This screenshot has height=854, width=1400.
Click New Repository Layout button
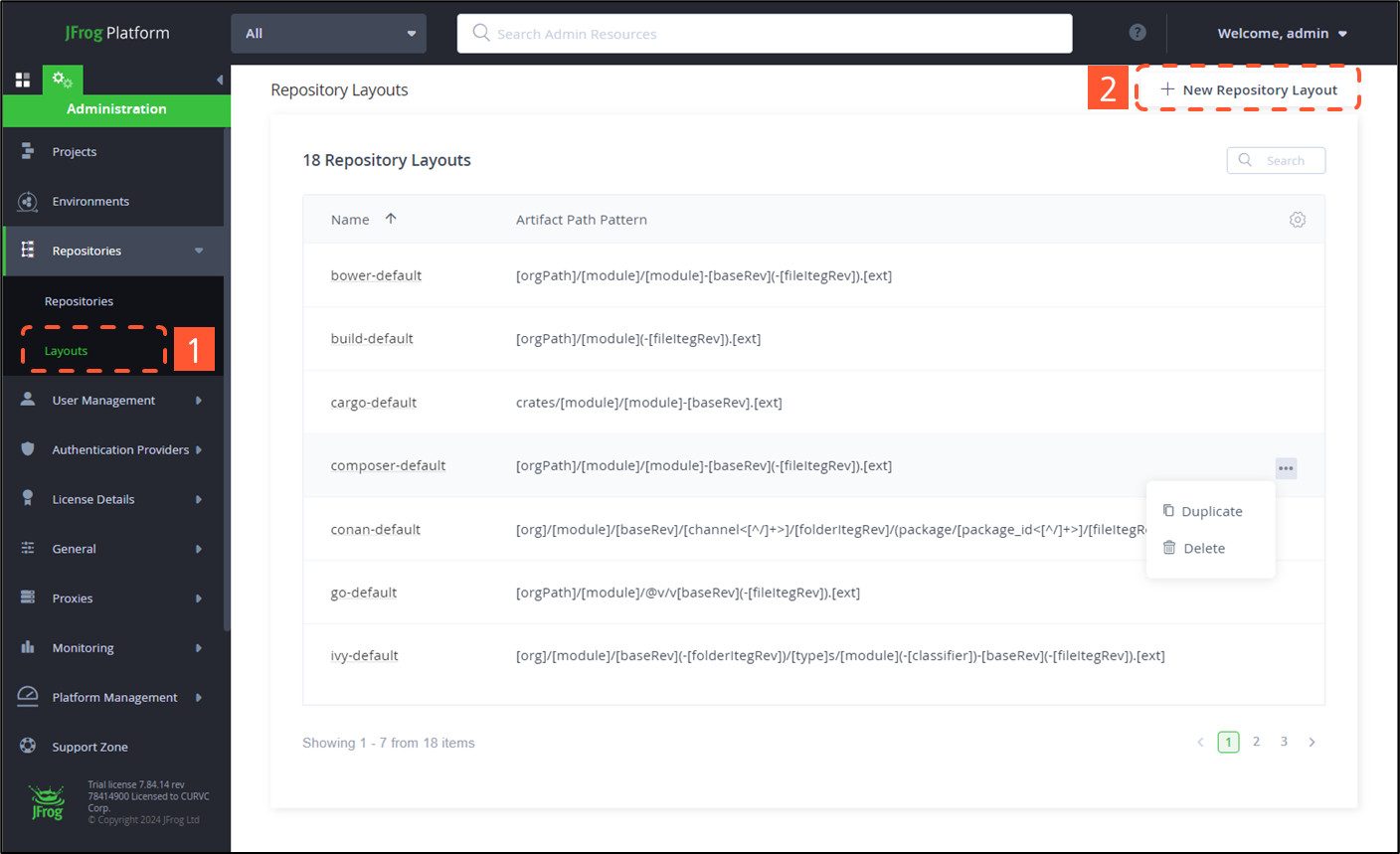[1249, 89]
